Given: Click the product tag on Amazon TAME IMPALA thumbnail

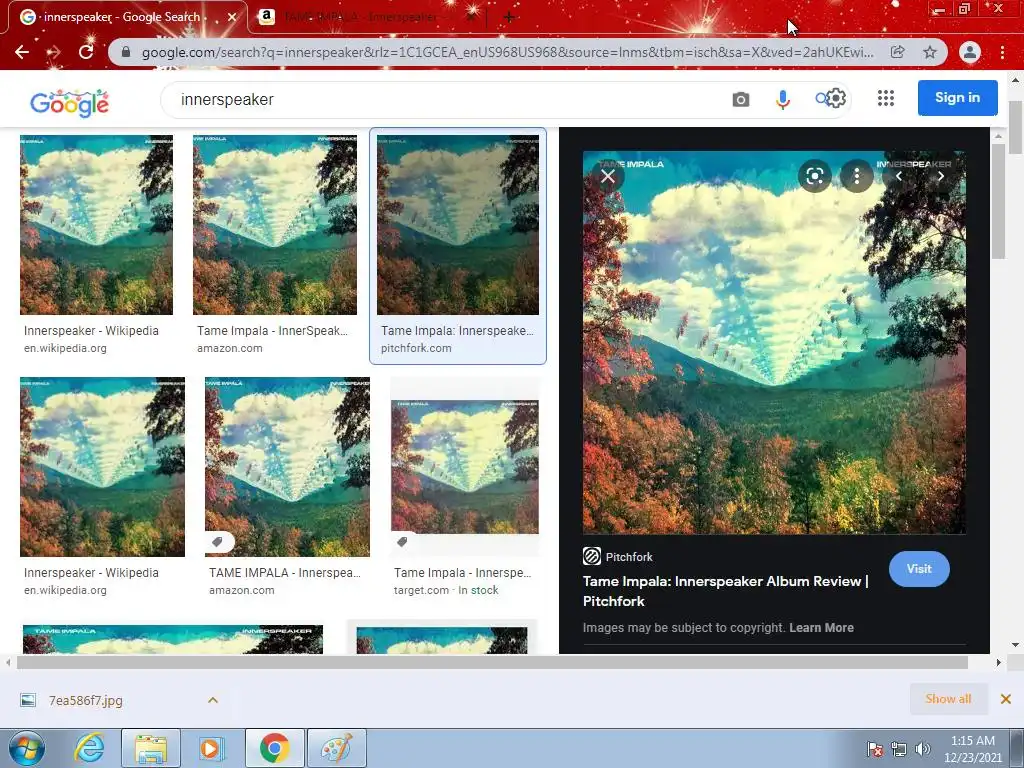Looking at the screenshot, I should pos(217,541).
